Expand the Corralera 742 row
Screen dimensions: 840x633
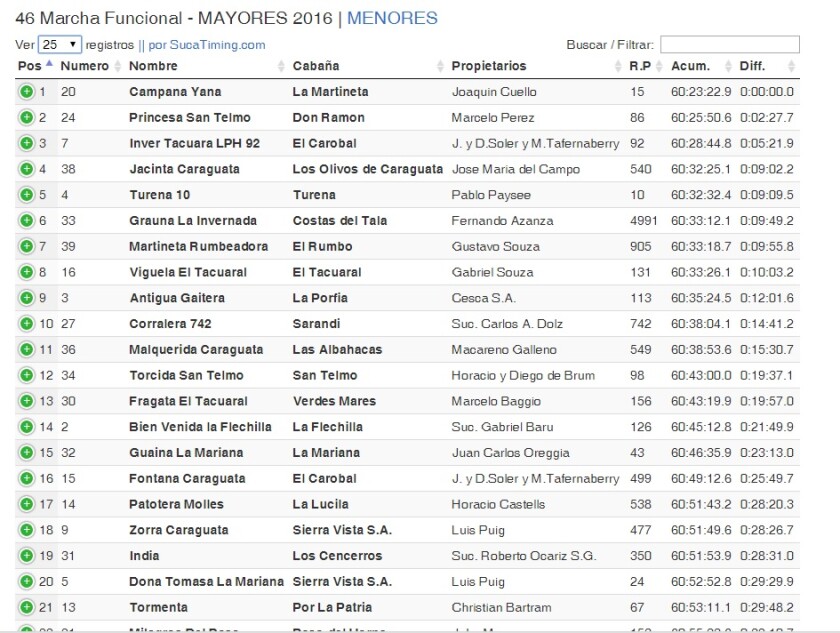click(26, 324)
